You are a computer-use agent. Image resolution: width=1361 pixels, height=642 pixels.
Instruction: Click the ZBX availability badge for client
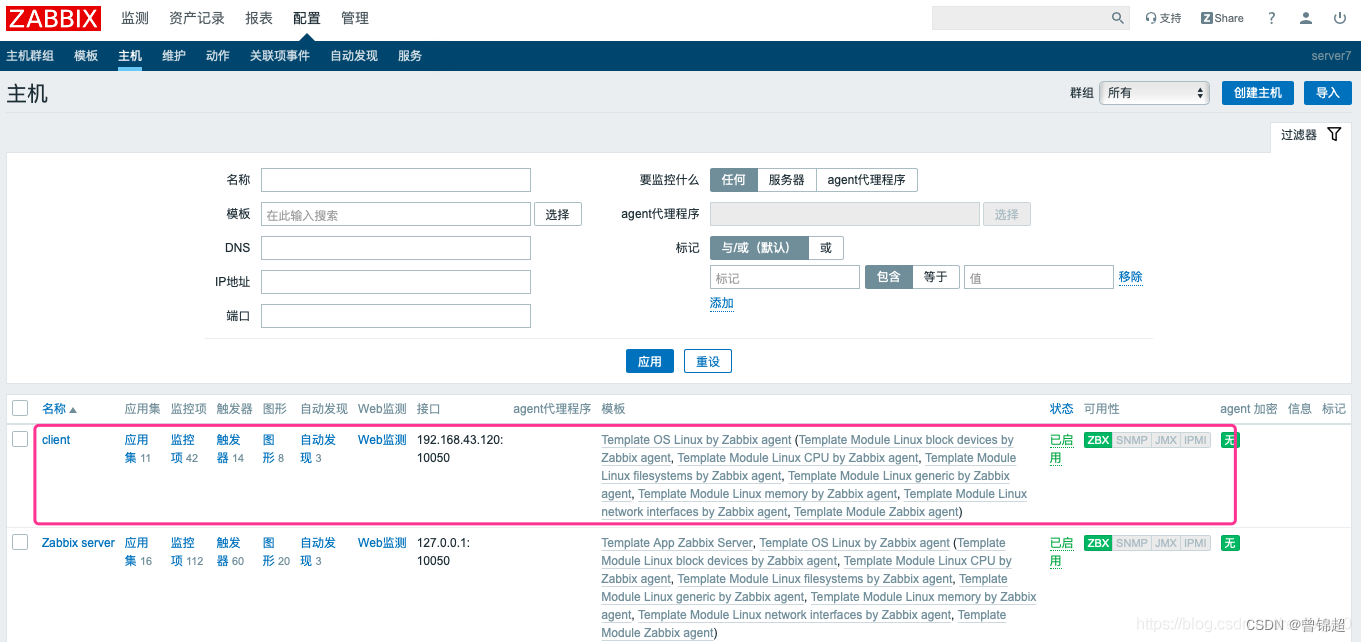click(x=1098, y=440)
